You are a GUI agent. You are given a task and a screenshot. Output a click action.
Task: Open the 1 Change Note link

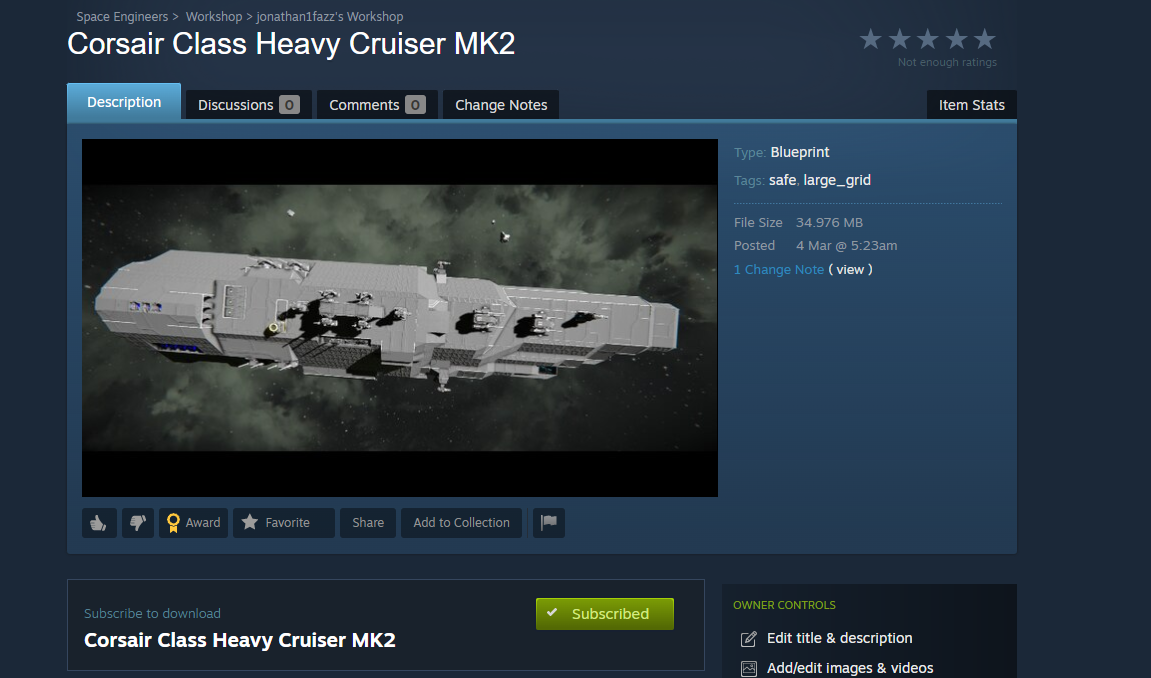779,269
